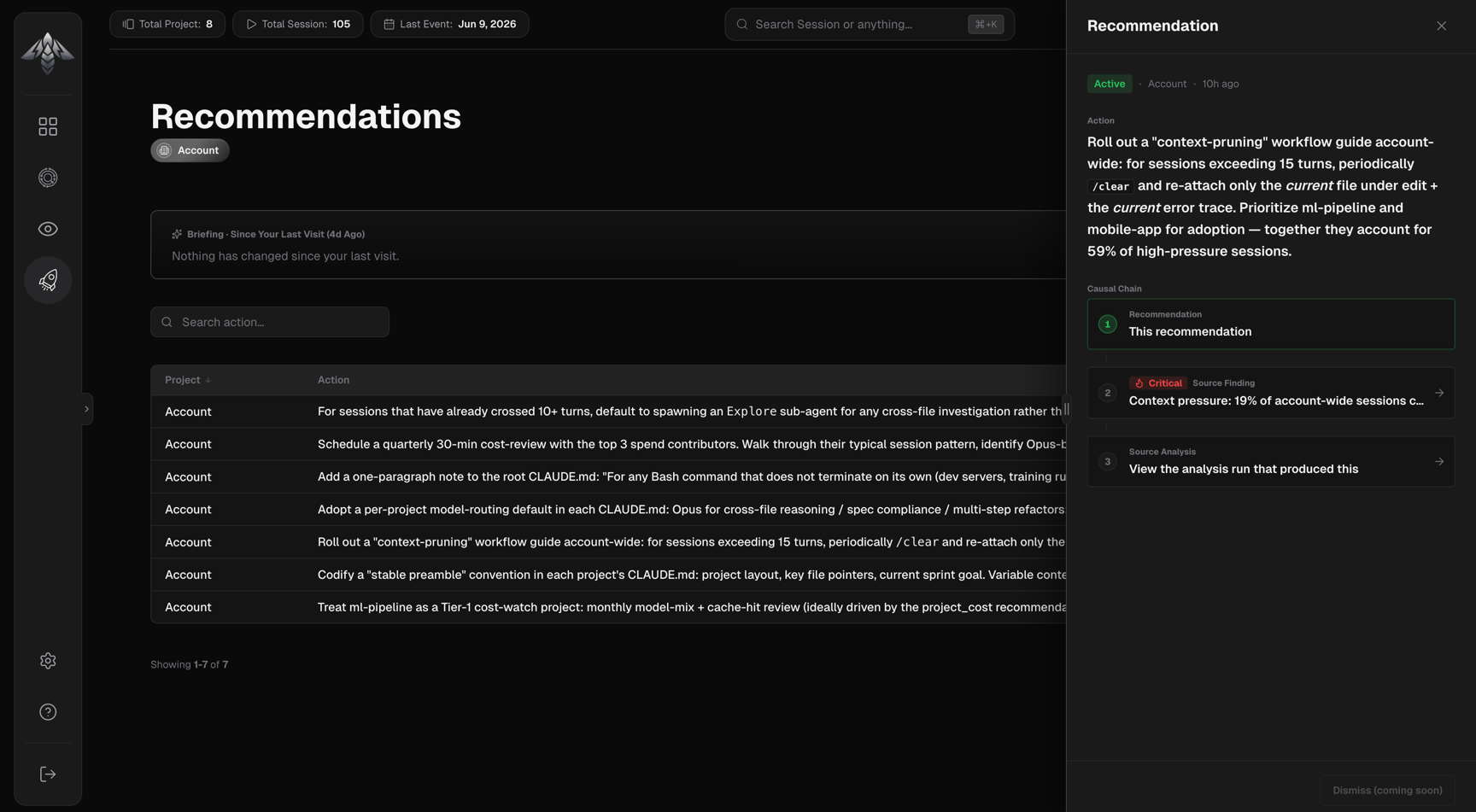The width and height of the screenshot is (1476, 812).
Task: Sort by Project column header
Action: (x=188, y=380)
